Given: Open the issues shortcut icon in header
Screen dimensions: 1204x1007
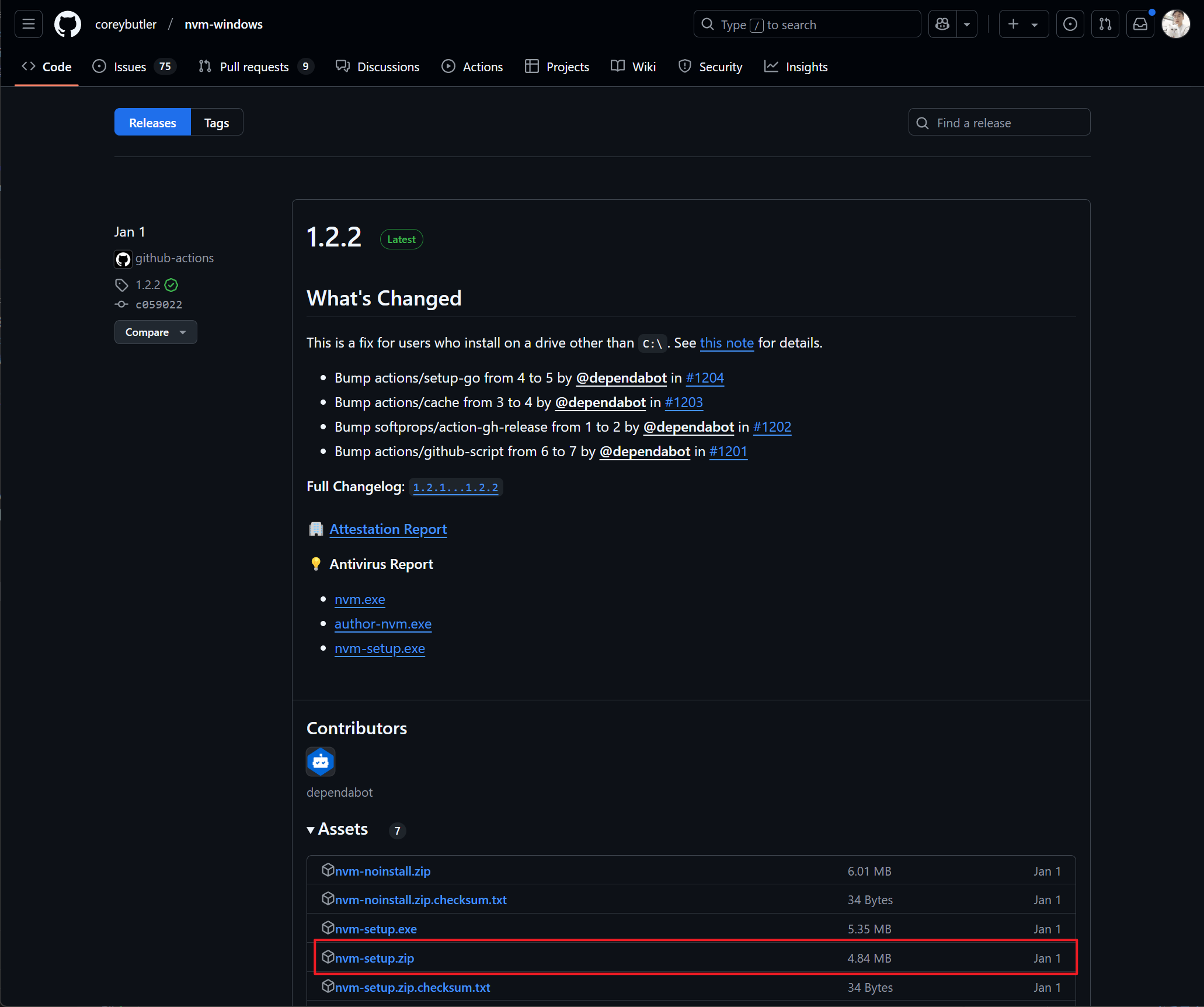Looking at the screenshot, I should (1070, 25).
